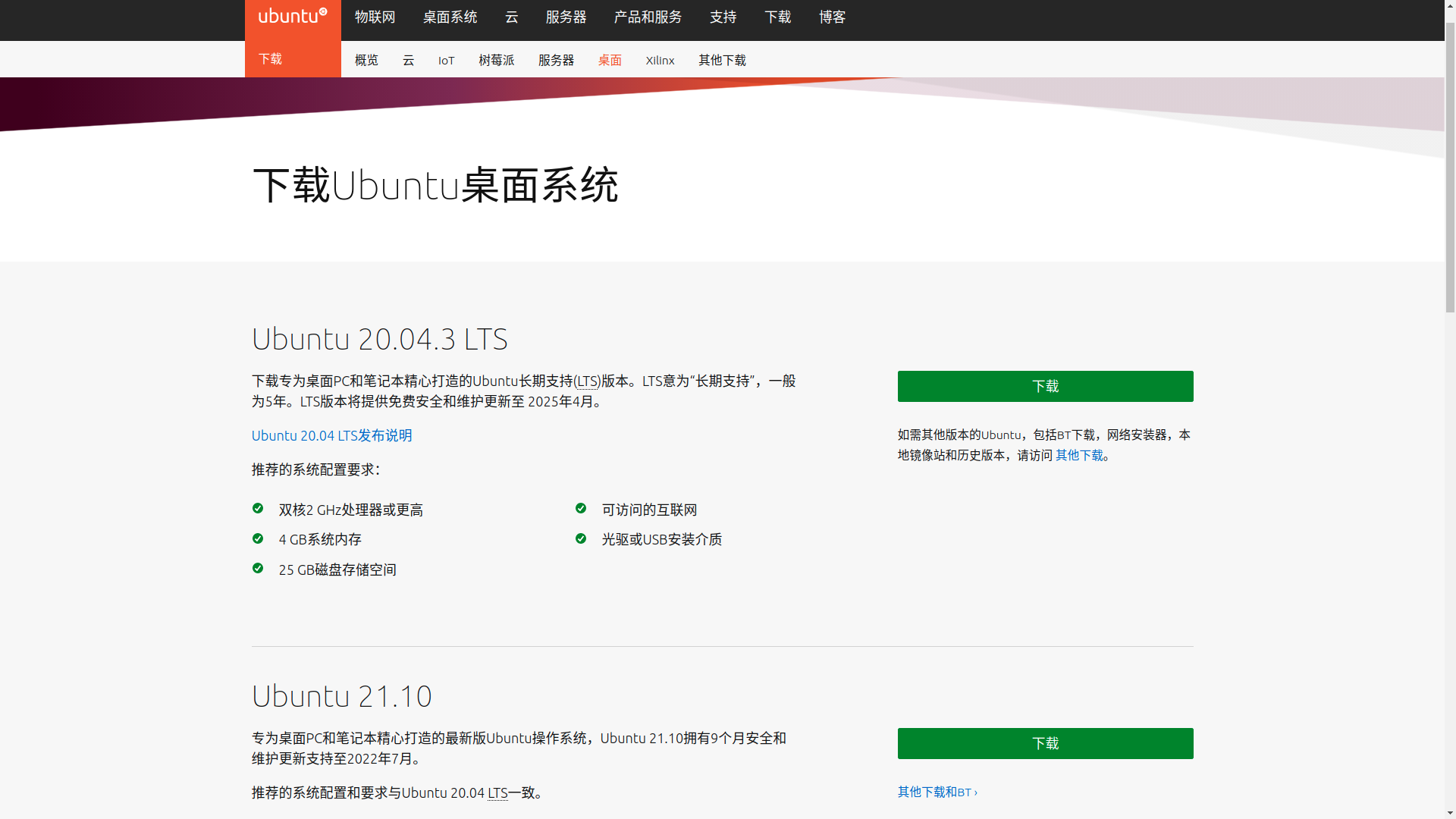The height and width of the screenshot is (819, 1456).
Task: Open the 桌面系统 top menu
Action: click(450, 17)
